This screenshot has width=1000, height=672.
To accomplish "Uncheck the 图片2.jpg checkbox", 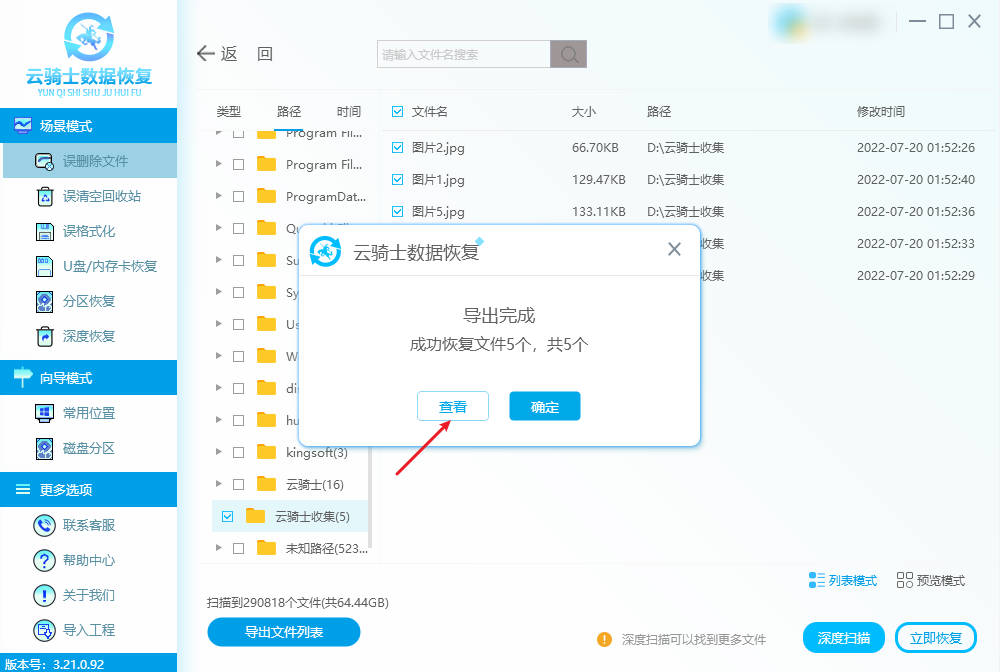I will pos(397,147).
